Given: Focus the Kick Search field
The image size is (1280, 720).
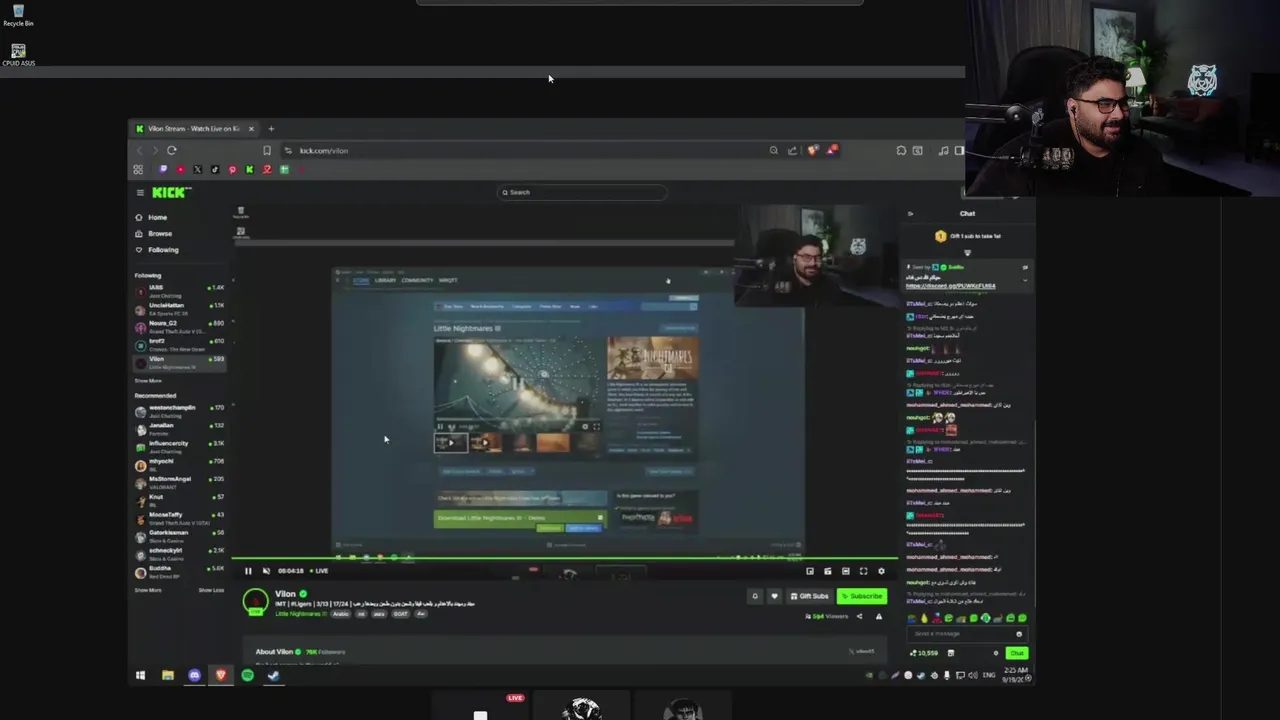Looking at the screenshot, I should (x=583, y=192).
